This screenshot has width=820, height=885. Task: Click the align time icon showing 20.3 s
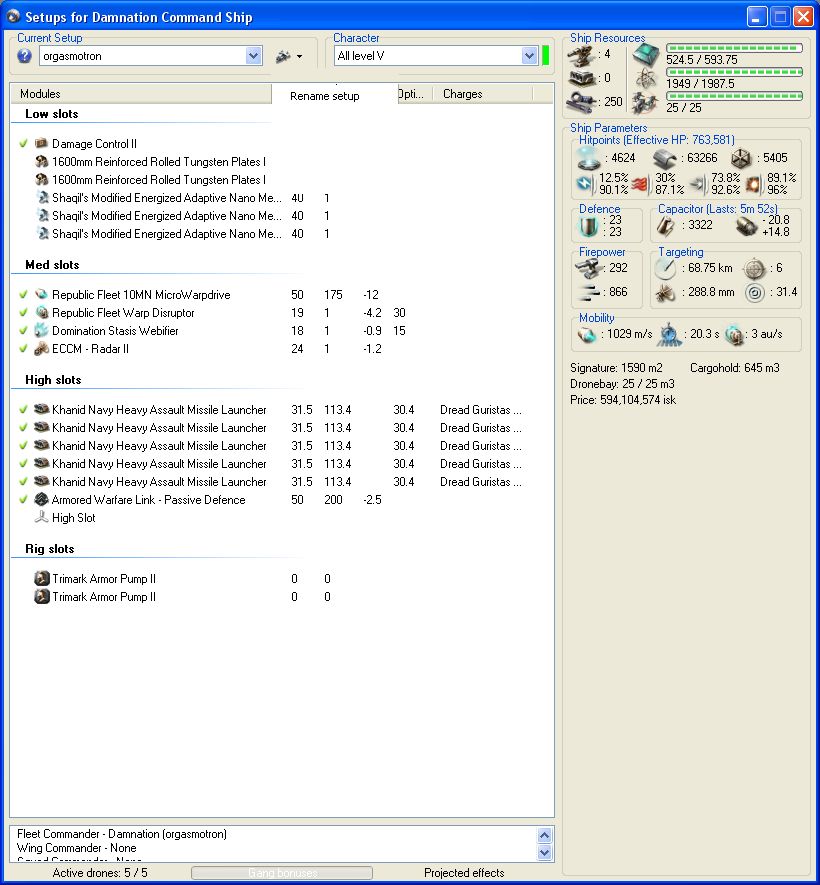click(669, 334)
